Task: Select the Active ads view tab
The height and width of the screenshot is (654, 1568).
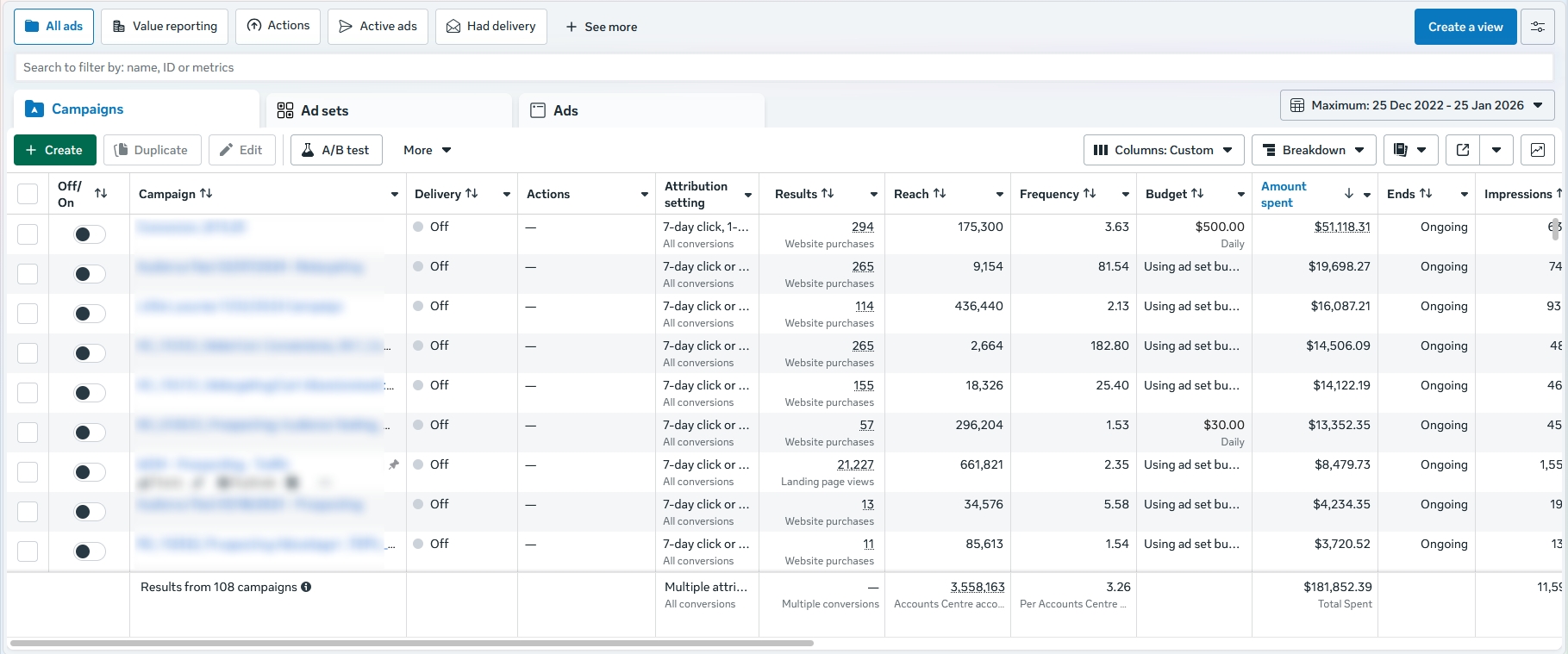Action: [378, 27]
